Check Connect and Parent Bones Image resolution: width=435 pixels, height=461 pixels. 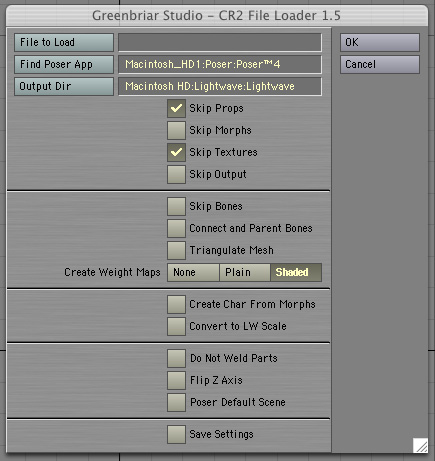click(176, 228)
